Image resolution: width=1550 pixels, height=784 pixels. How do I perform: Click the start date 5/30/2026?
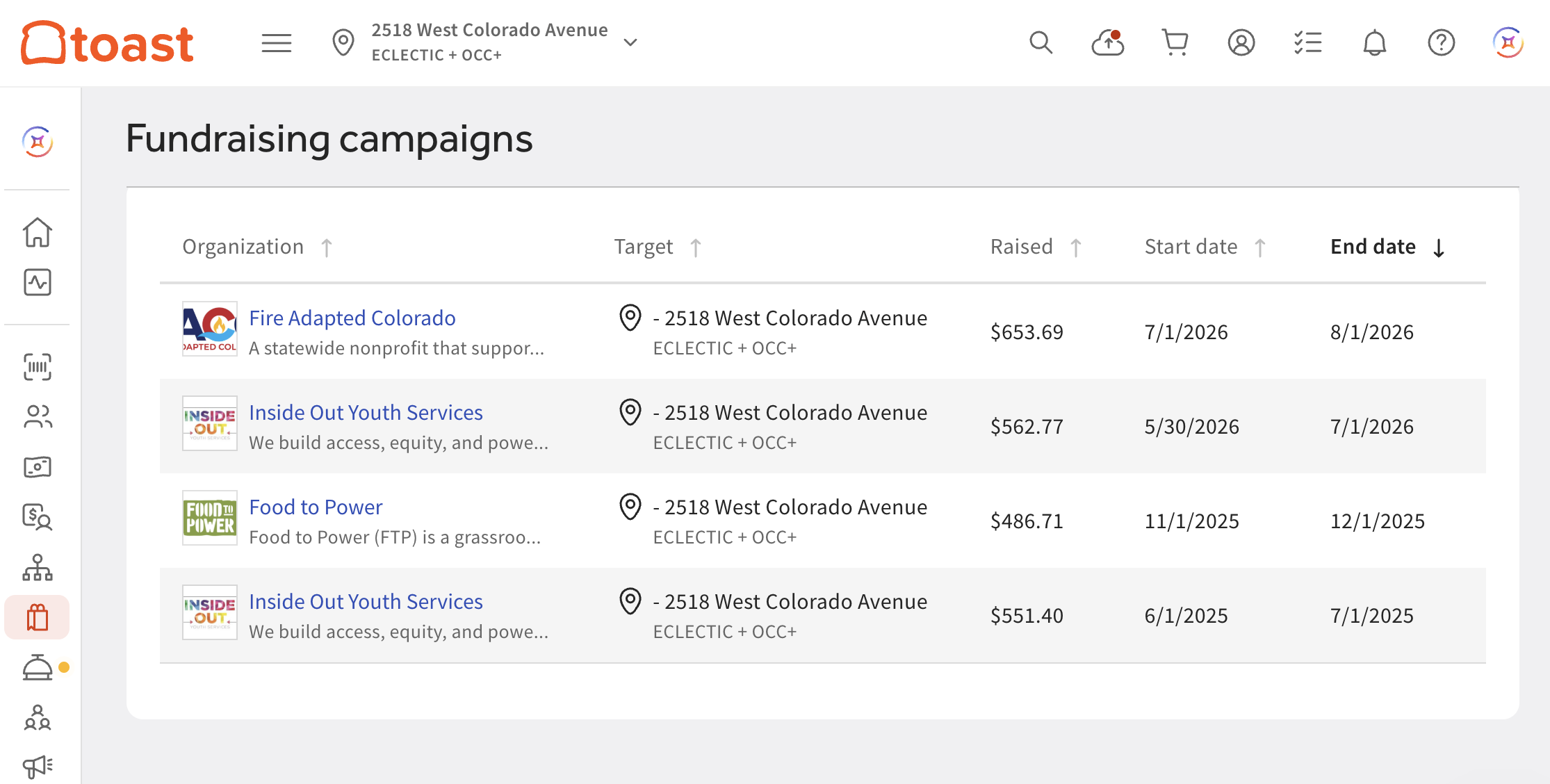[1192, 426]
